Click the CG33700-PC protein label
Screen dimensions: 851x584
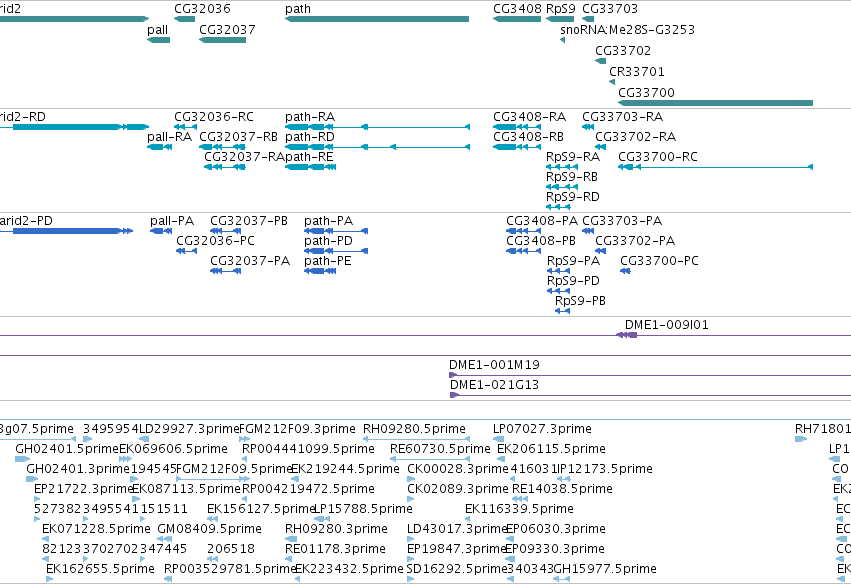click(659, 261)
